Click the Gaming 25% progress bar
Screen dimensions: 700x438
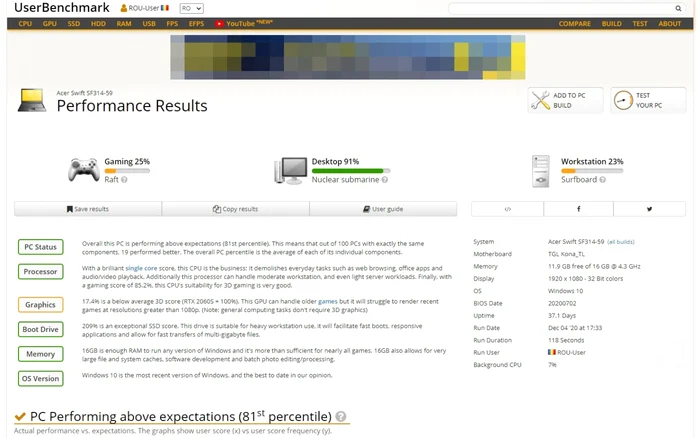[127, 171]
